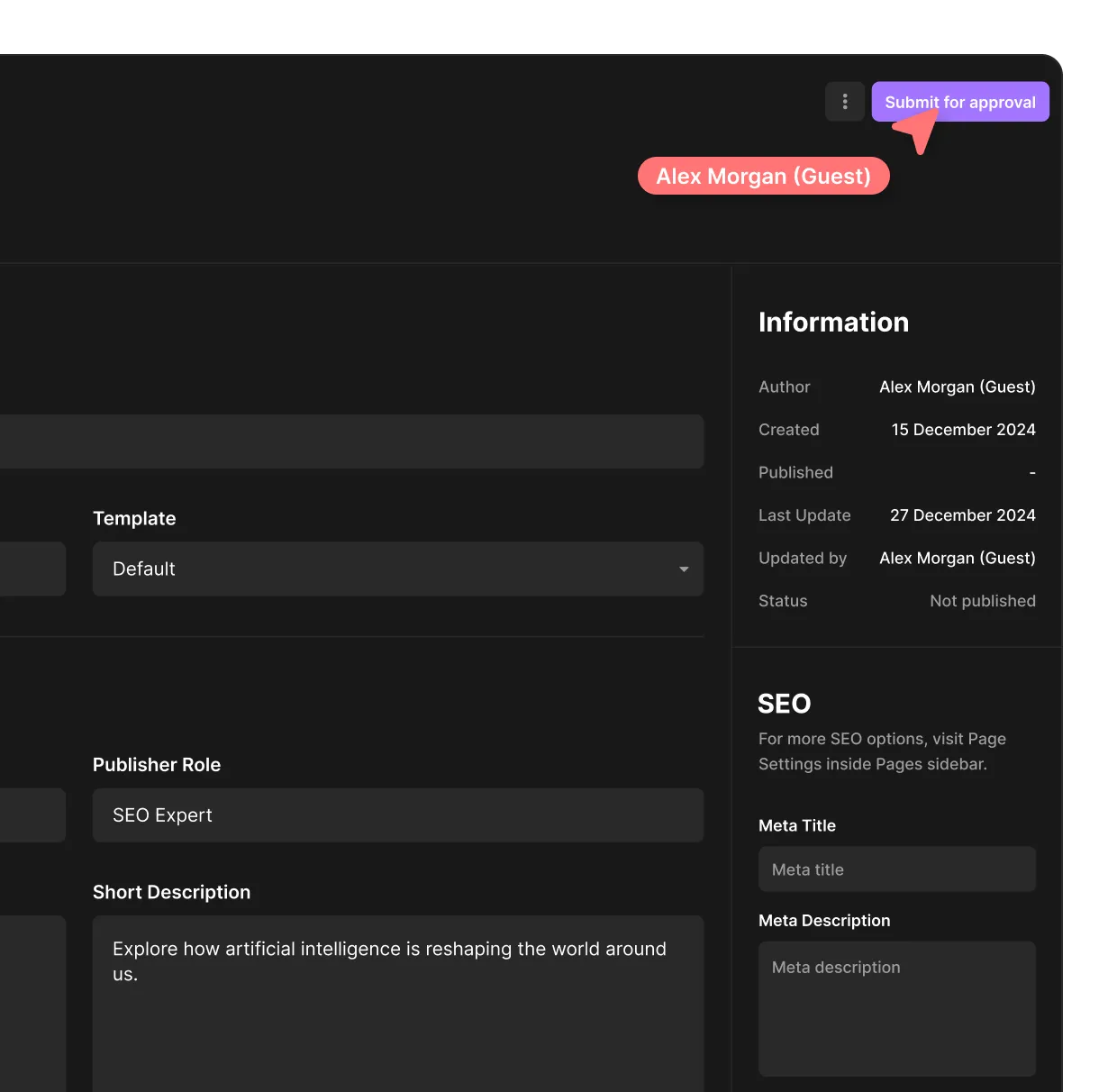Click the Updated by value Alex Morgan (Guest)
This screenshot has width=1117, height=1092.
pyautogui.click(x=958, y=558)
